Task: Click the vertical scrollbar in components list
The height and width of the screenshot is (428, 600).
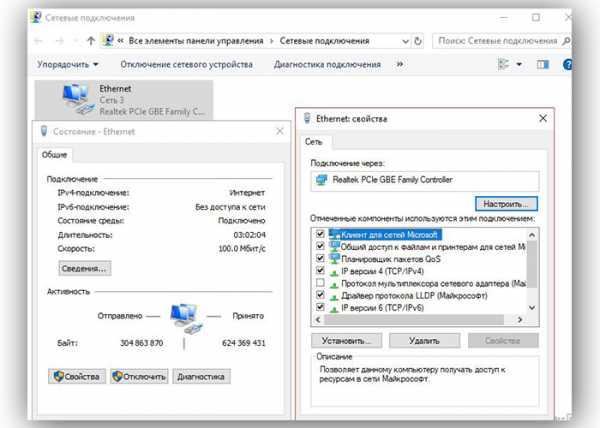Action: pyautogui.click(x=532, y=264)
